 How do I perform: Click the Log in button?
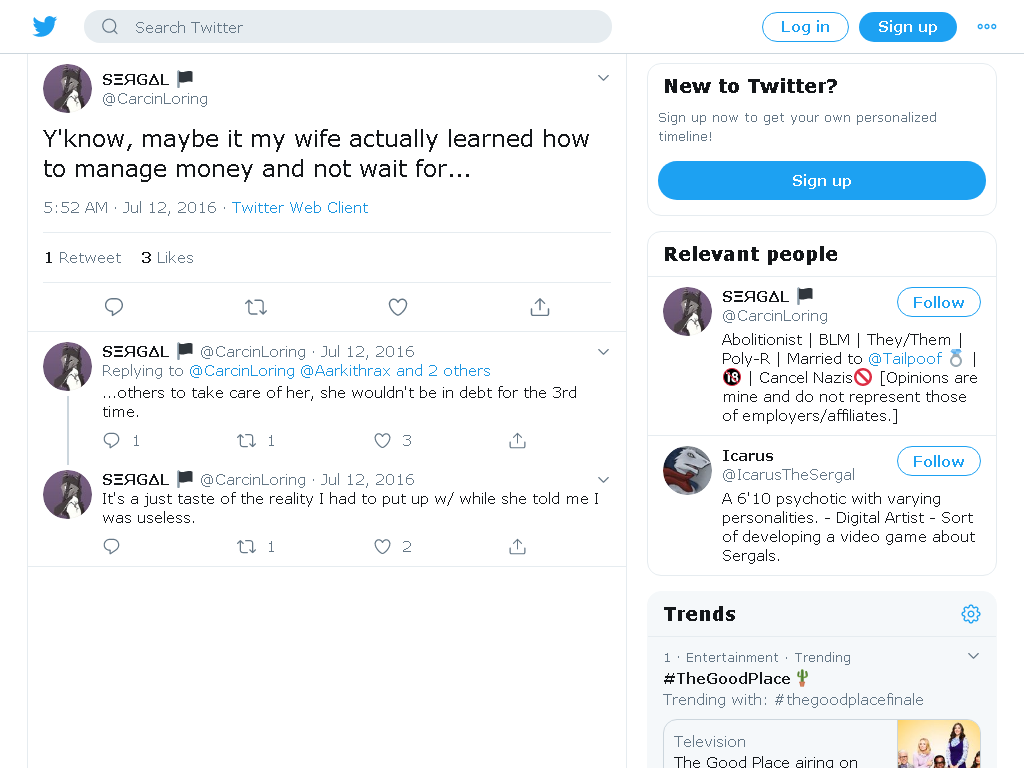(x=805, y=27)
